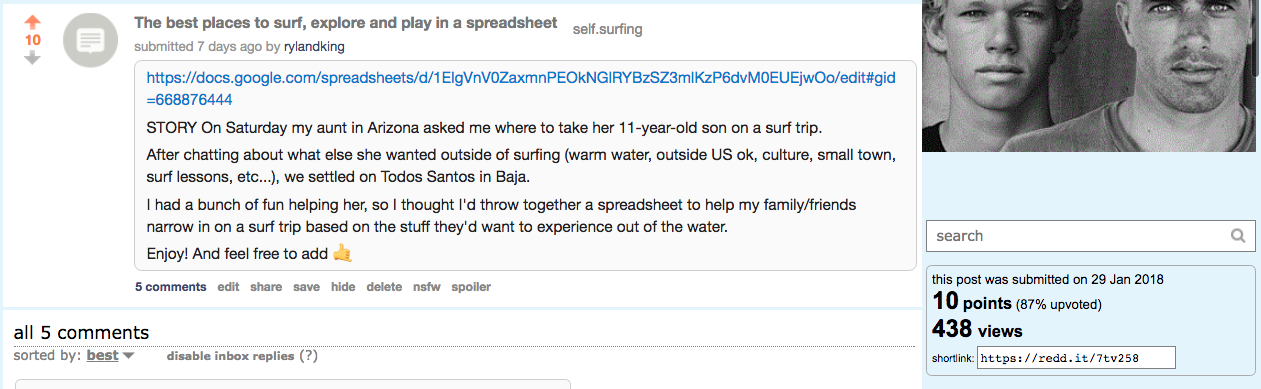Edit the post
Image resolution: width=1261 pixels, height=389 pixels.
click(x=228, y=287)
